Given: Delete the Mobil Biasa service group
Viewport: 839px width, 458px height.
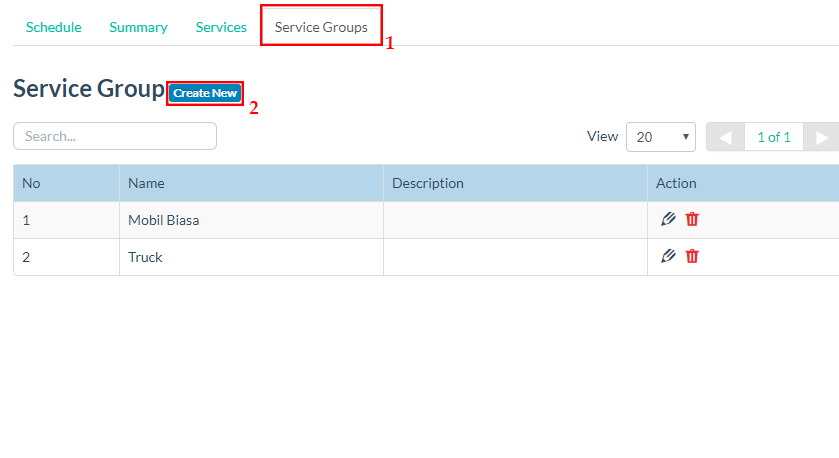Looking at the screenshot, I should (692, 220).
